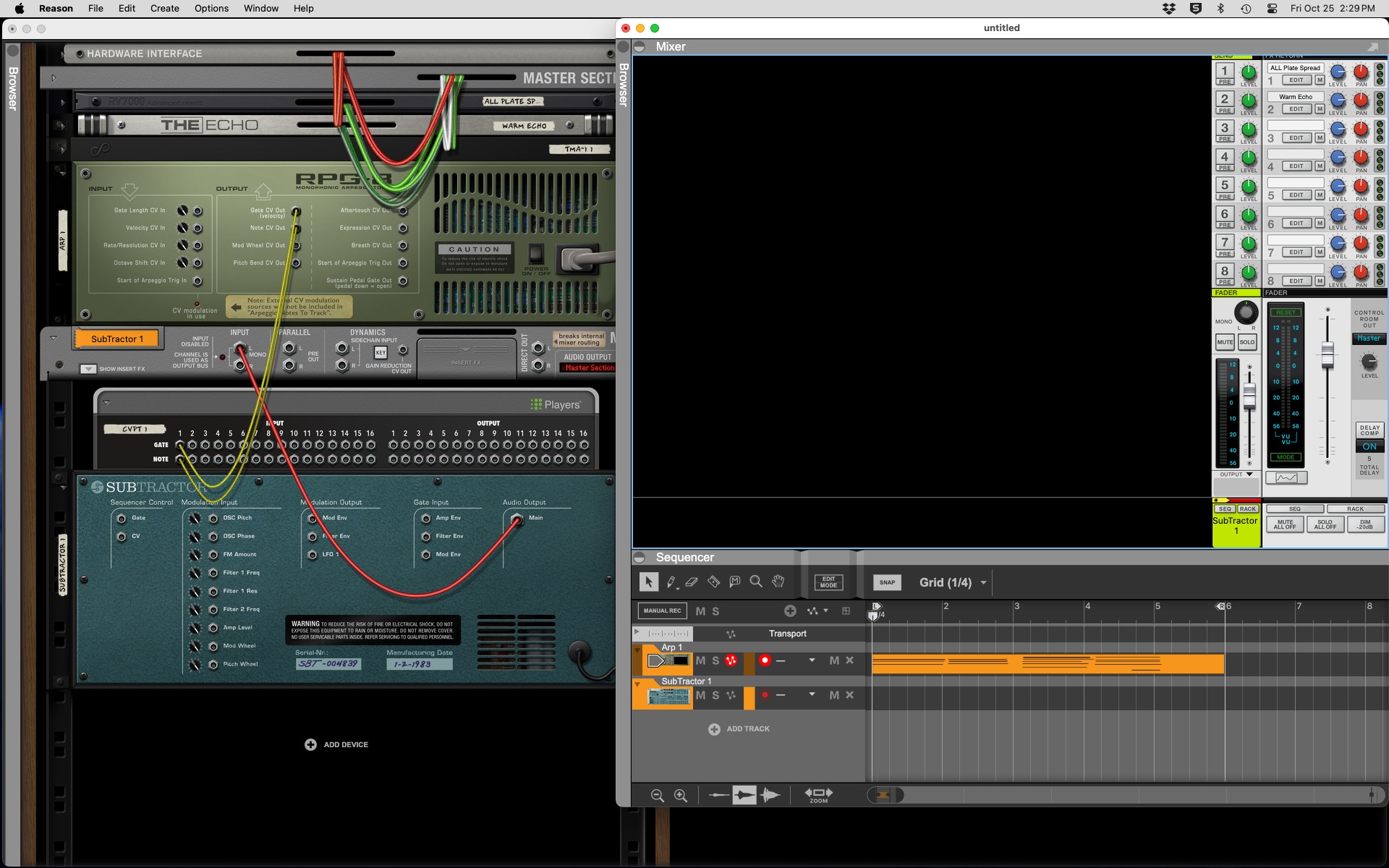Select the selection arrow tool in Sequencer

click(x=649, y=582)
